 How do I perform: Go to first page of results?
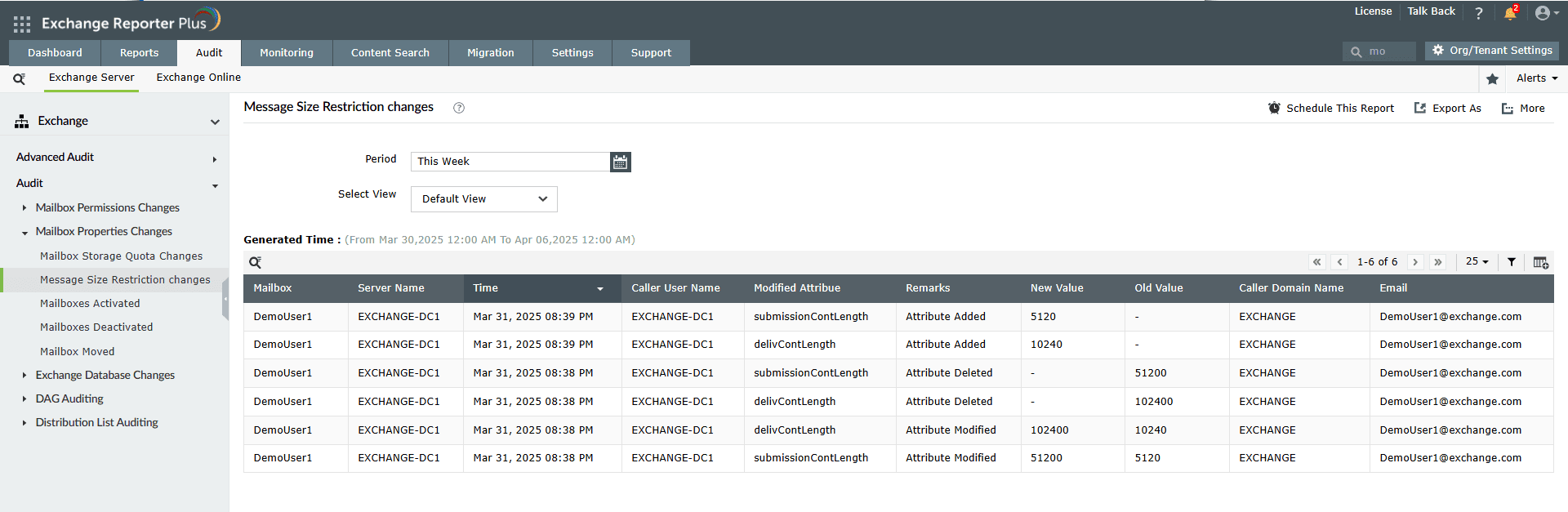point(1316,262)
